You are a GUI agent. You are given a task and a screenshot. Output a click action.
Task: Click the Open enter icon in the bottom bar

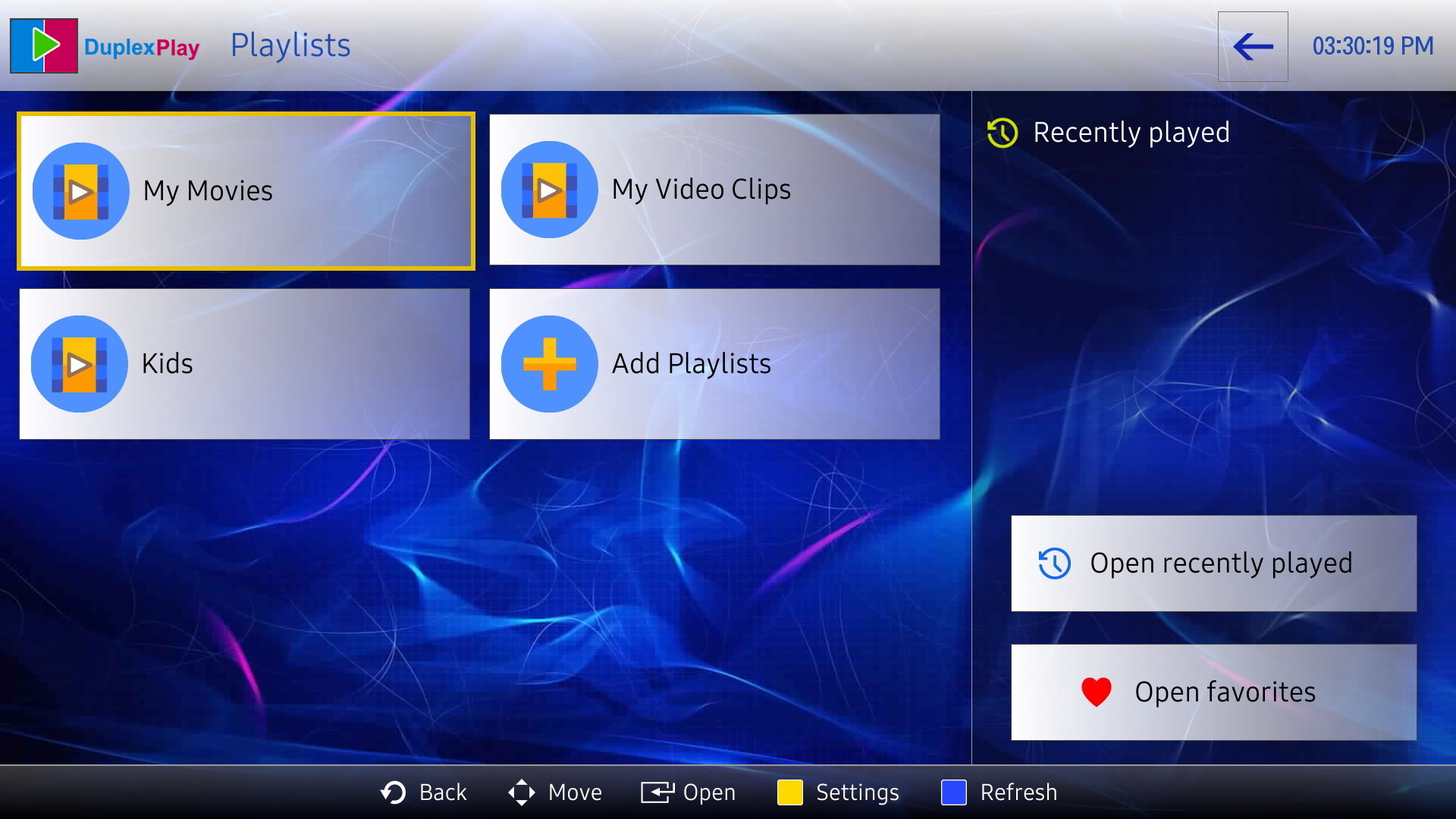click(x=658, y=792)
